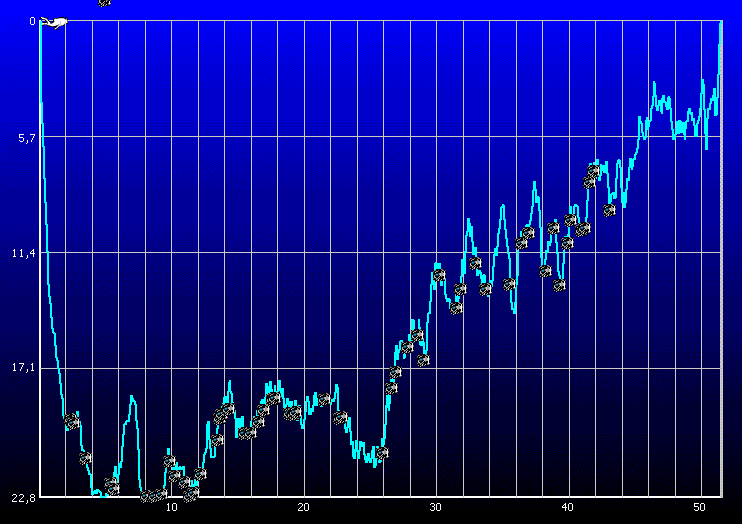This screenshot has height=524, width=742.
Task: Select the shallowest camera marker on the dive profile
Action: pos(594,170)
